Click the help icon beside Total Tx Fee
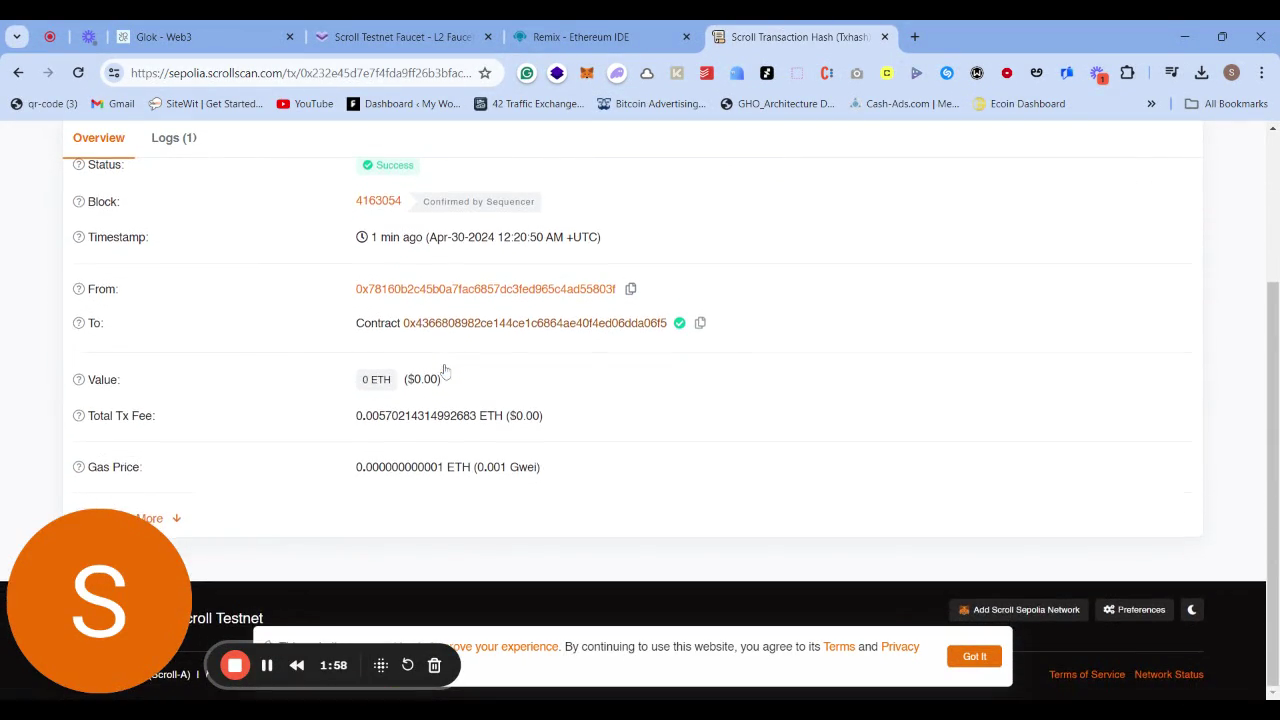This screenshot has width=1280, height=720. pyautogui.click(x=79, y=416)
